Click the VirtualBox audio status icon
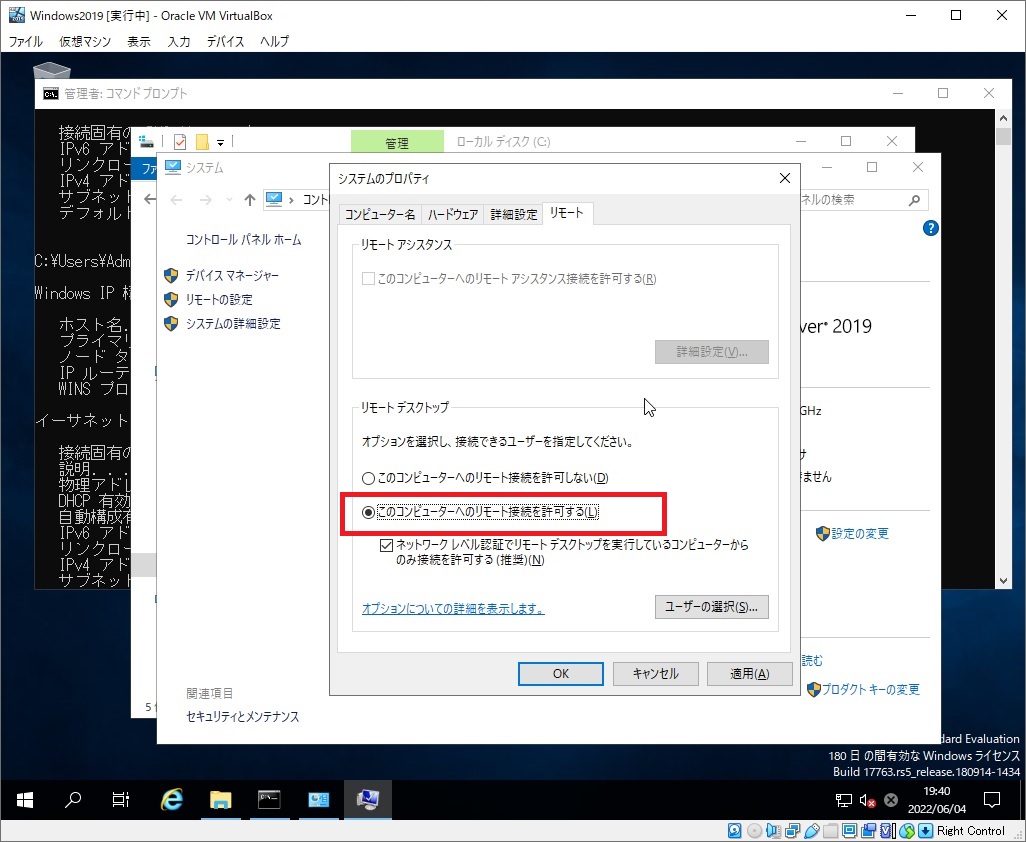The width and height of the screenshot is (1026, 842). [773, 831]
